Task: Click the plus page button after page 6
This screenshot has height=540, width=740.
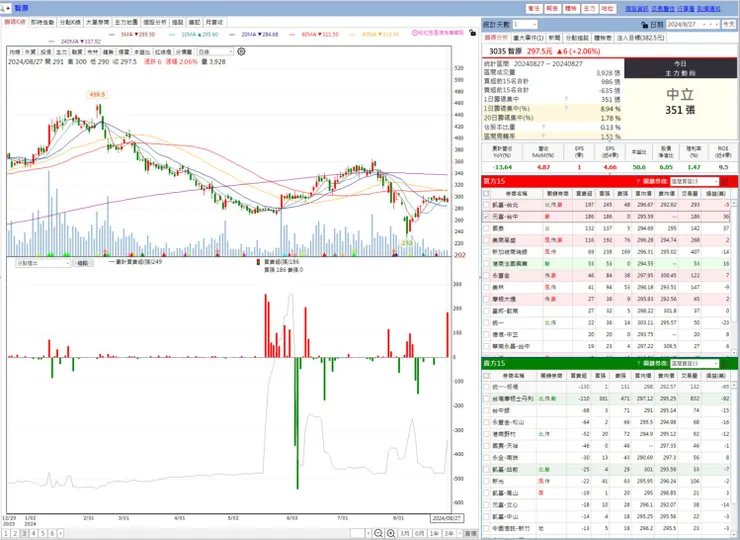Action: (x=60, y=533)
